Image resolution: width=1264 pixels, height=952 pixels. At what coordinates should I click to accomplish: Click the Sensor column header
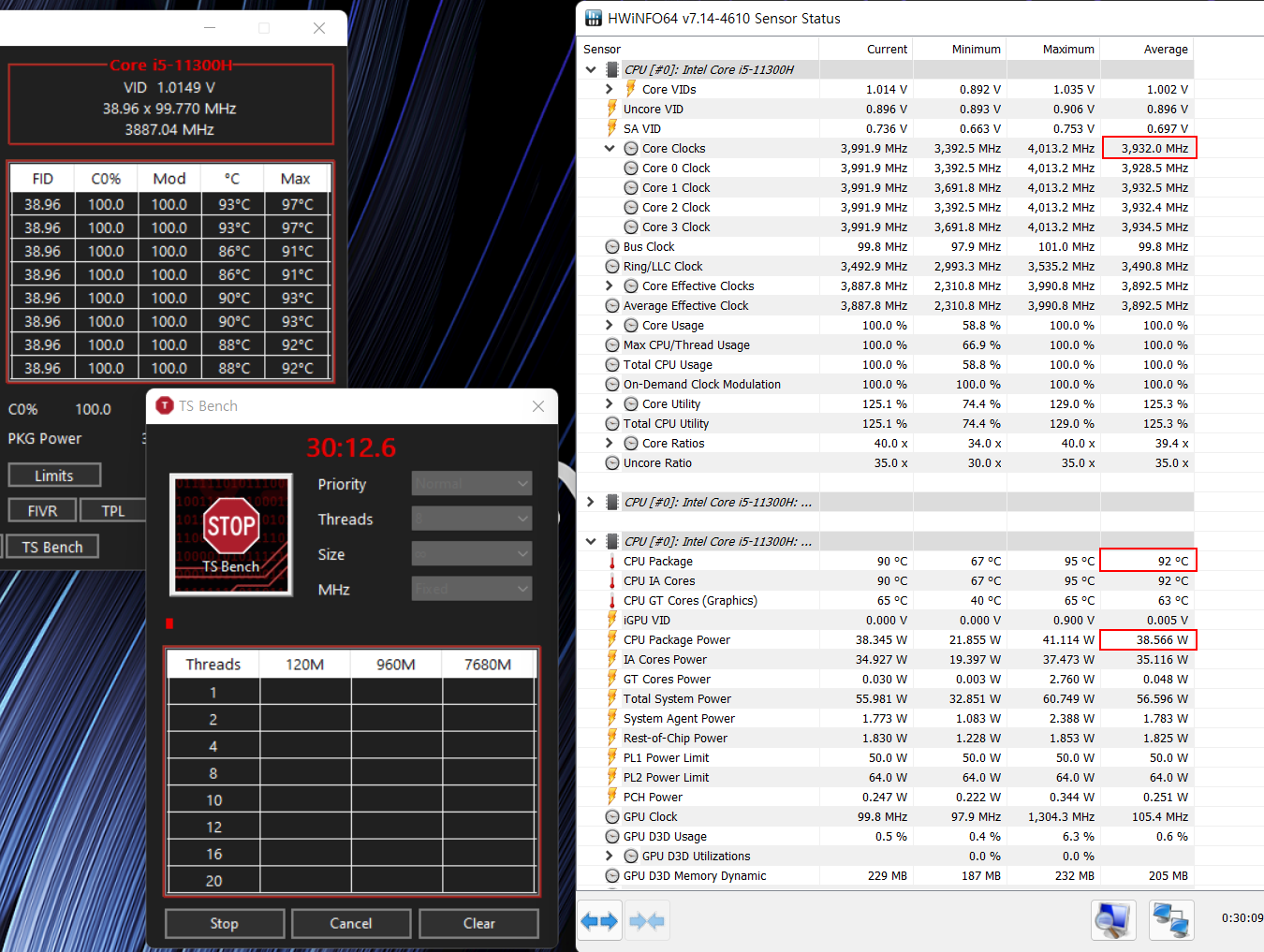click(698, 50)
